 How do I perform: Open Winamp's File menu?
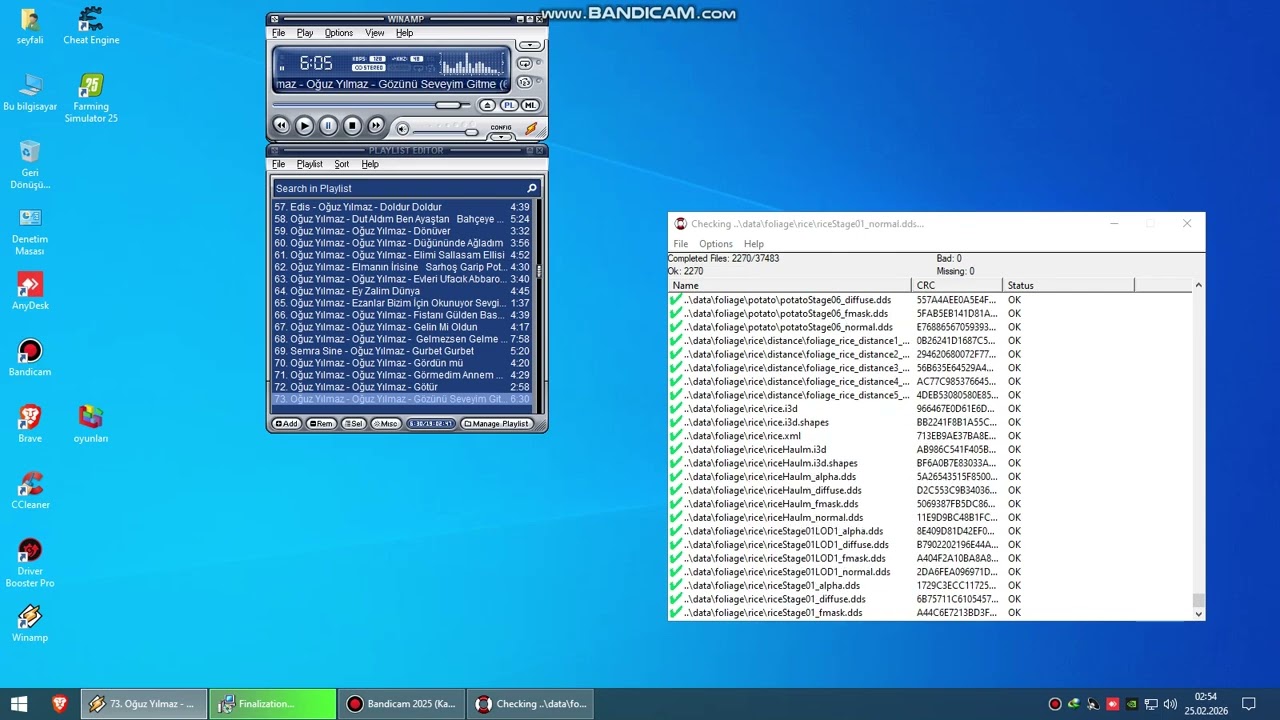point(279,33)
